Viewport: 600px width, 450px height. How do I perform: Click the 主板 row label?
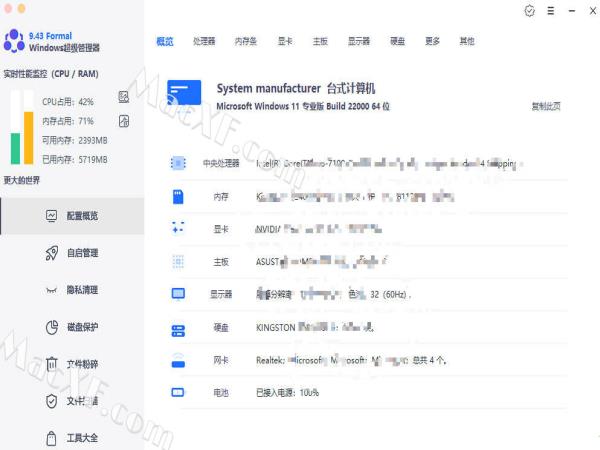coord(221,262)
